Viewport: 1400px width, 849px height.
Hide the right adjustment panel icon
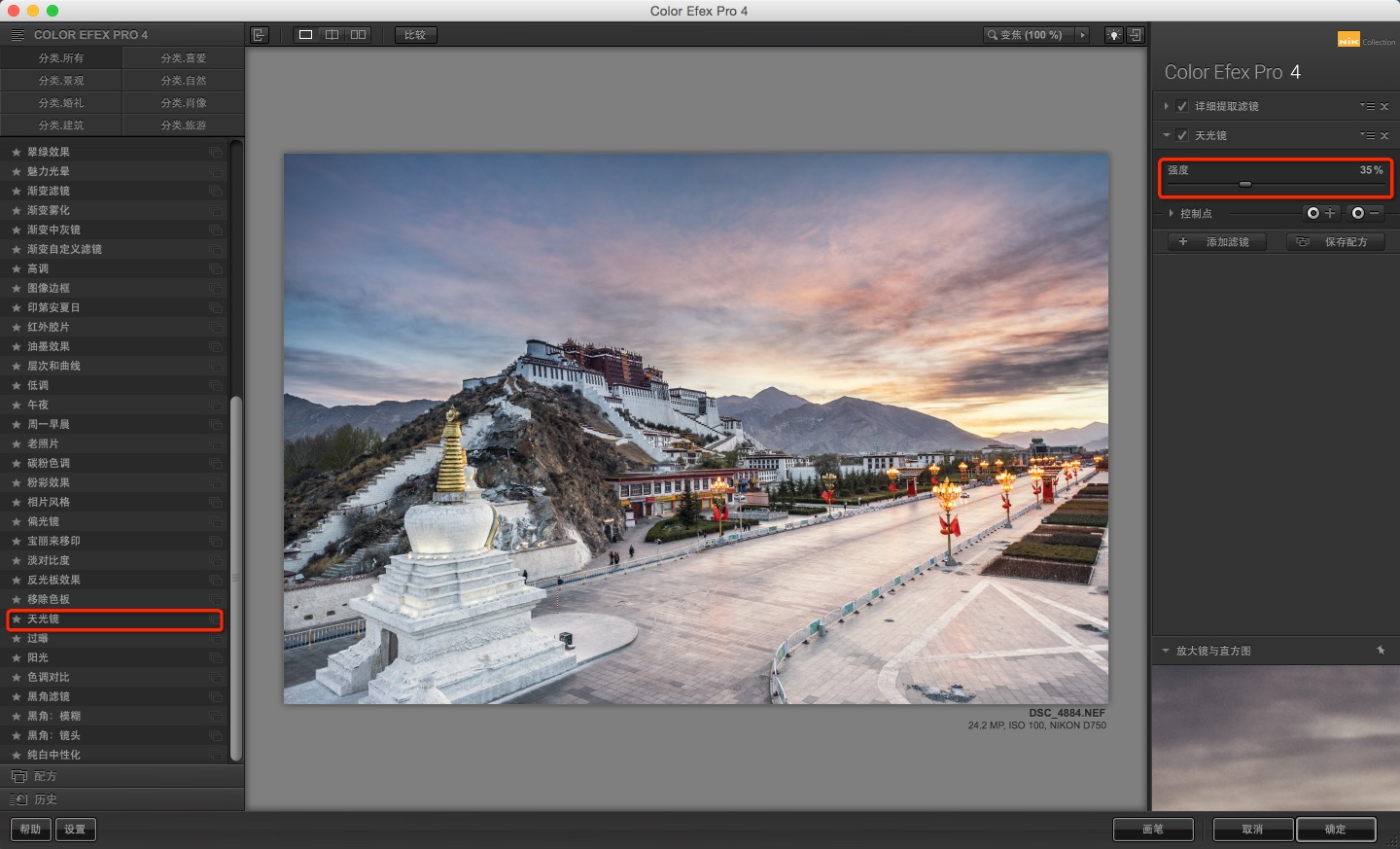(x=1135, y=35)
